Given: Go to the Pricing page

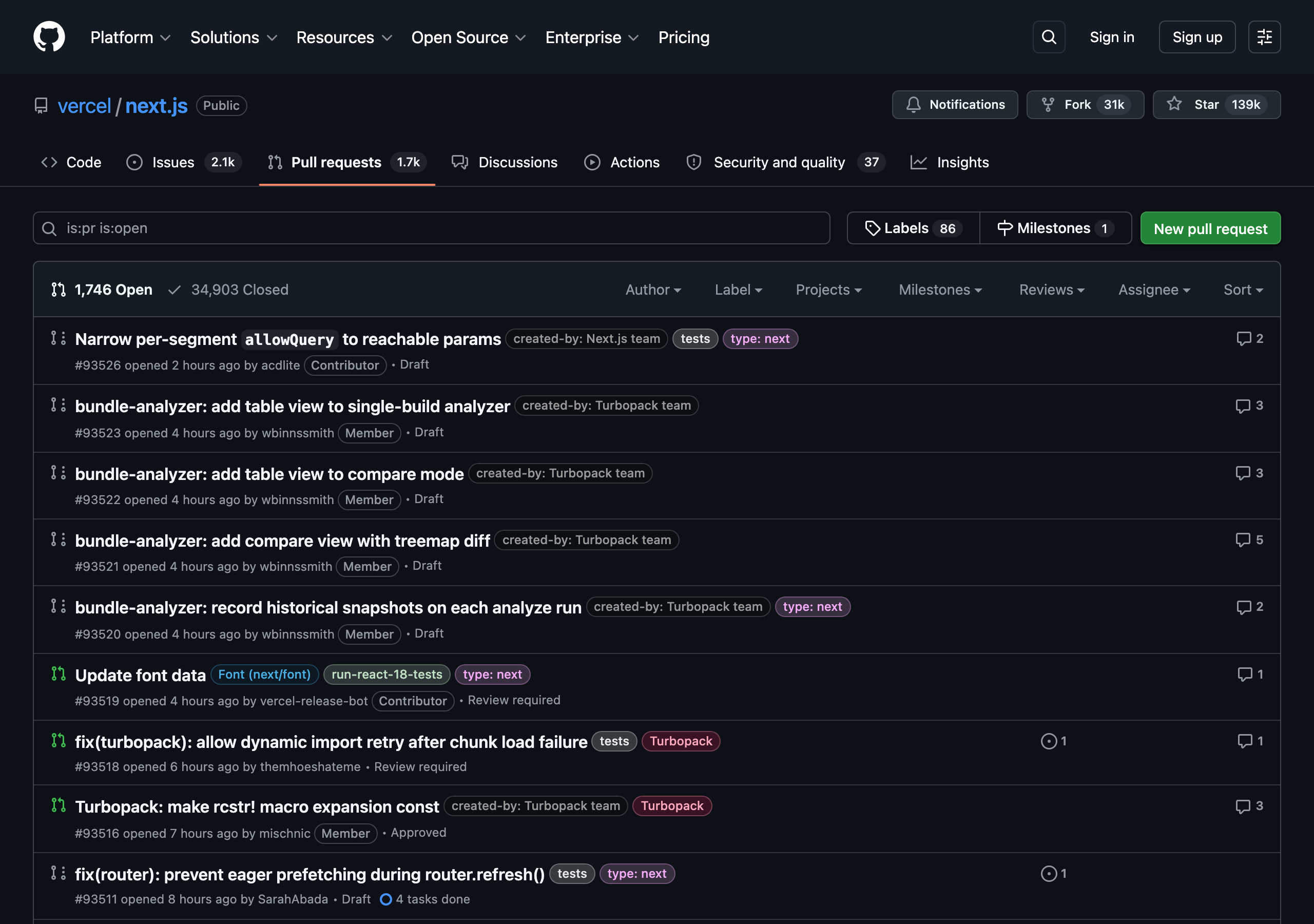Looking at the screenshot, I should click(x=683, y=37).
